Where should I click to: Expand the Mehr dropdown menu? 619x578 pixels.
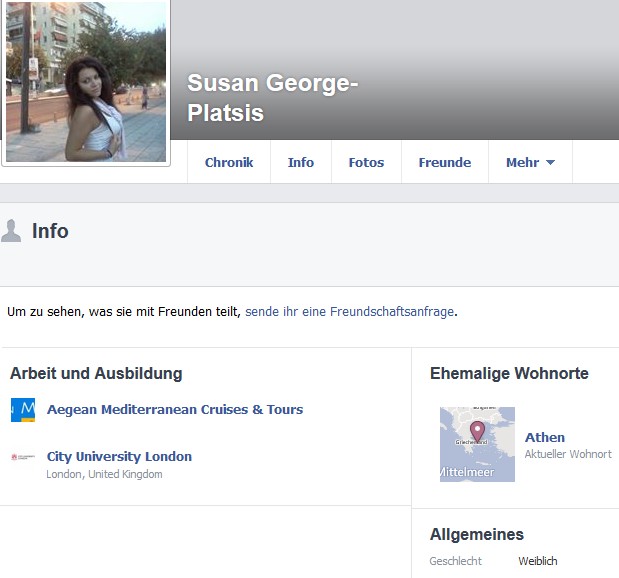pyautogui.click(x=531, y=162)
